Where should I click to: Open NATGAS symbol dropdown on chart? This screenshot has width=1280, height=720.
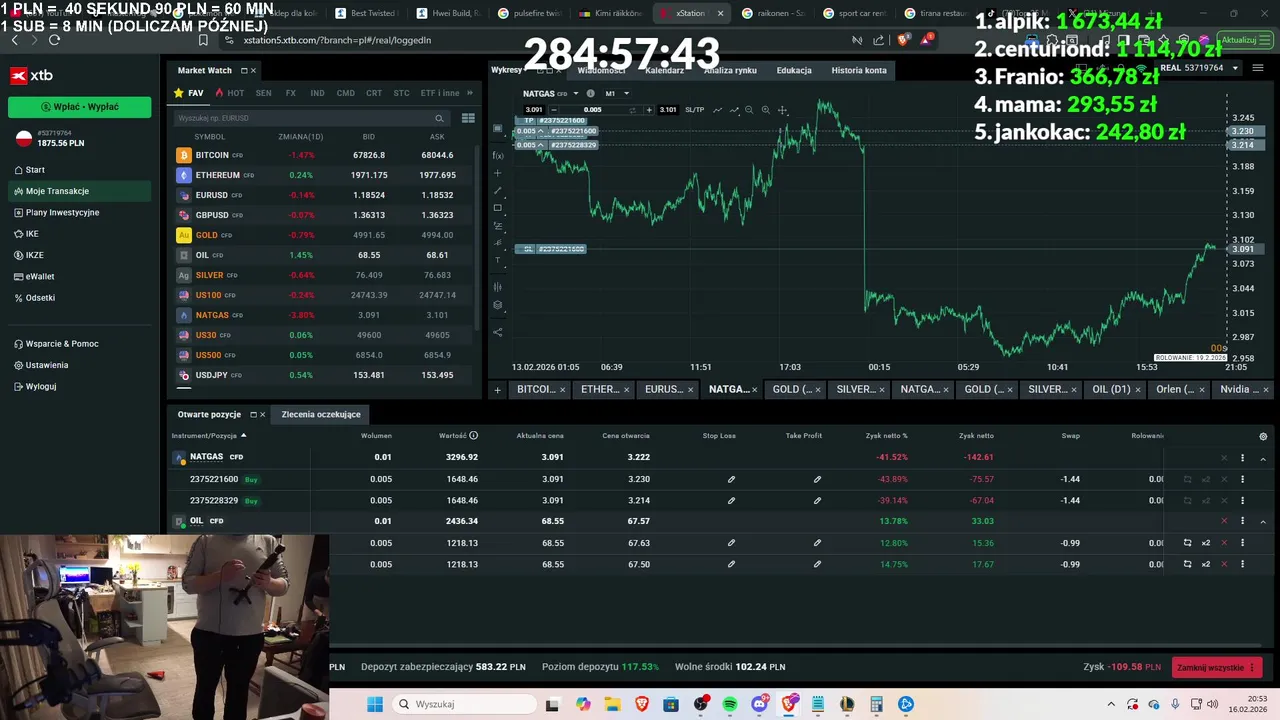point(577,93)
